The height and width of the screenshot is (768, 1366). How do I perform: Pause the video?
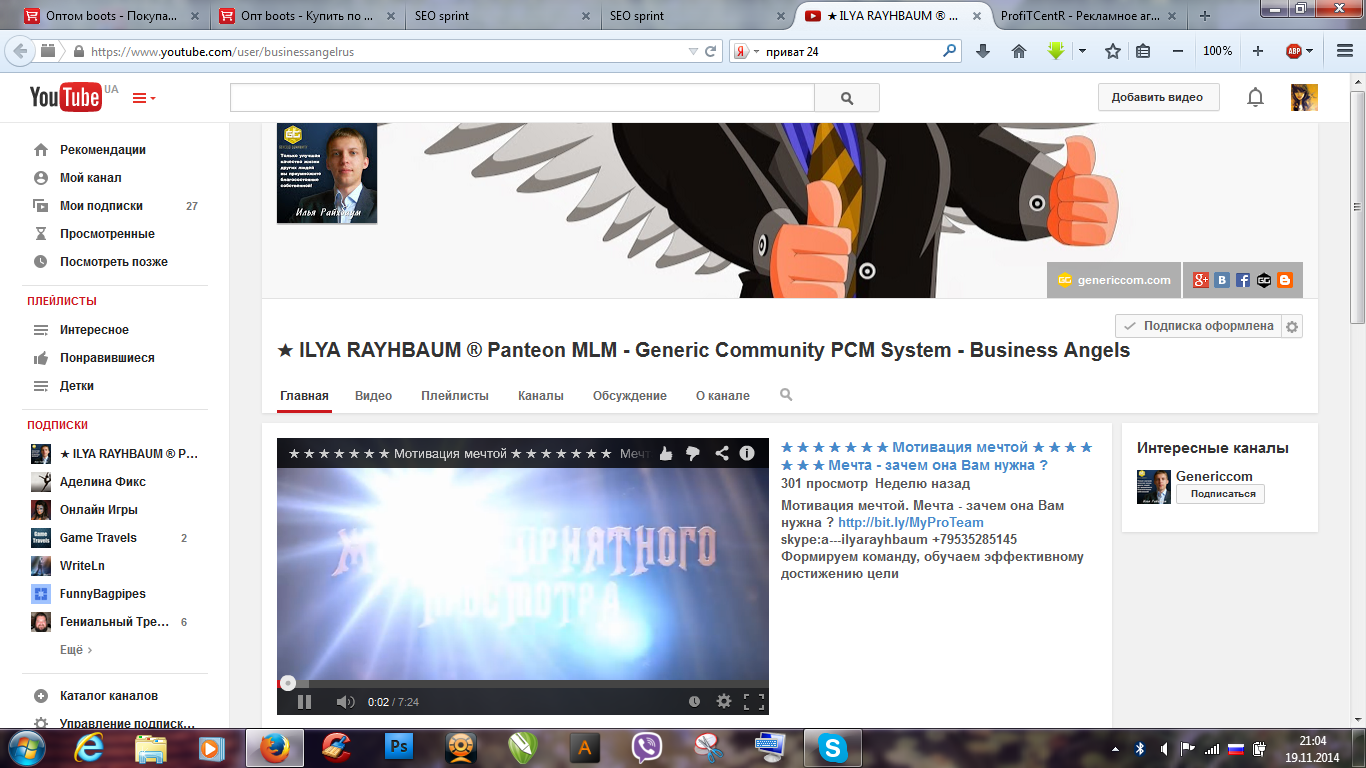[304, 702]
